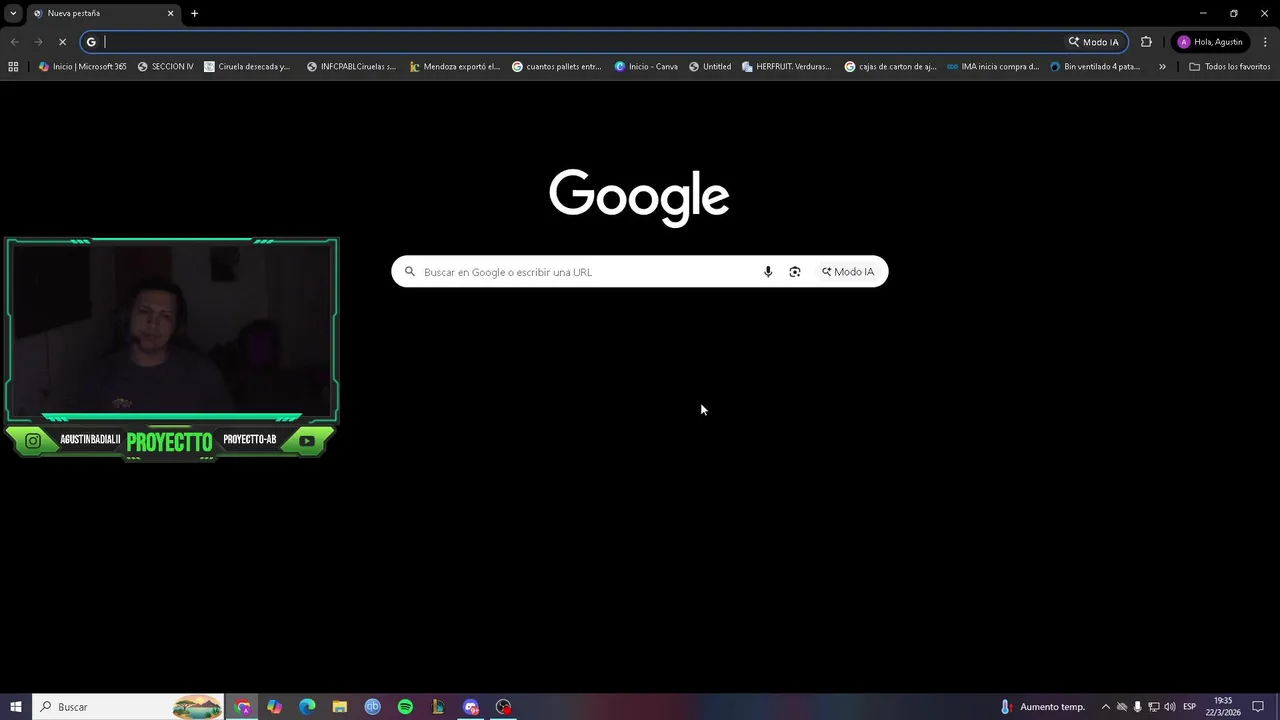Image resolution: width=1280 pixels, height=720 pixels.
Task: Open Todos los favoritos folder
Action: [x=1230, y=67]
